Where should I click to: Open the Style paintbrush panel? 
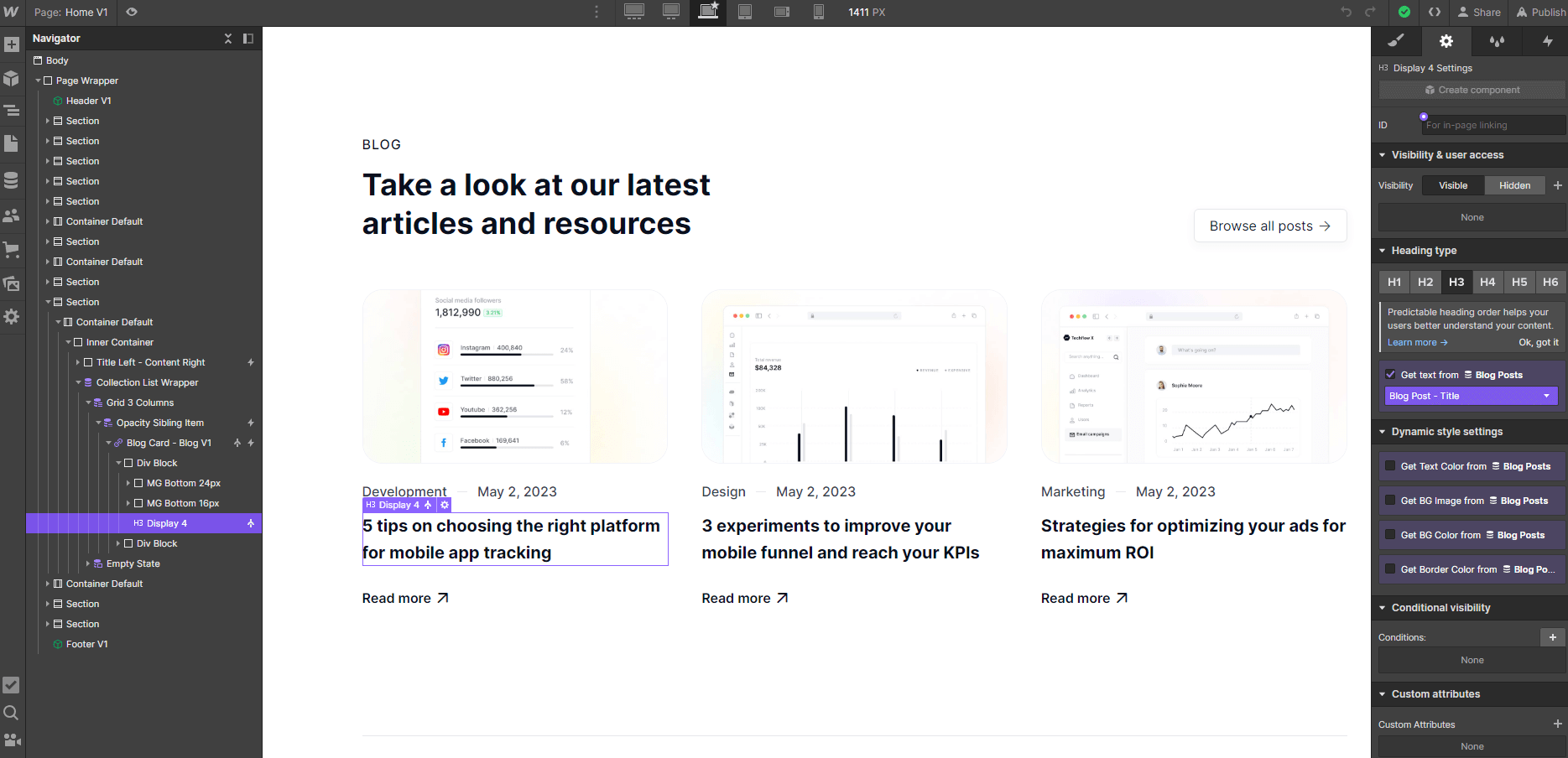1395,40
